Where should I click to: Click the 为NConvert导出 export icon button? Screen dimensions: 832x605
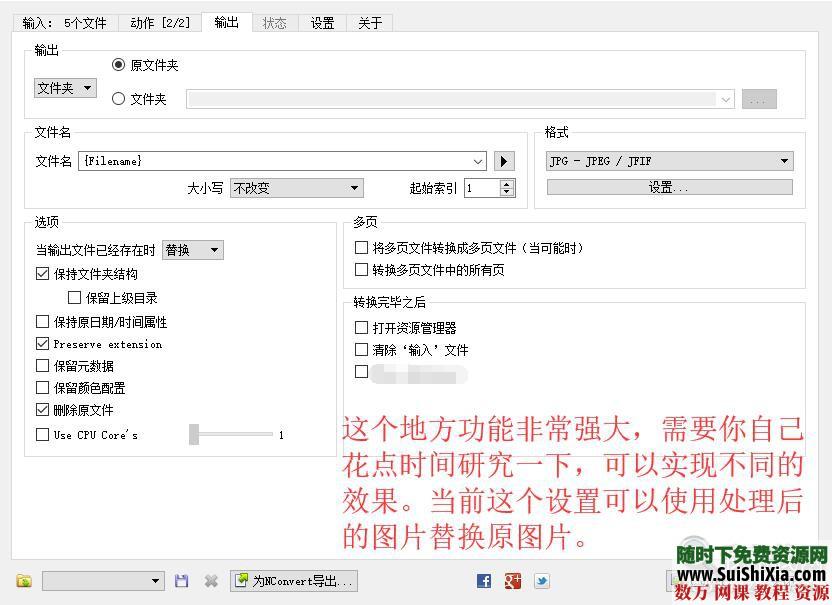point(294,581)
